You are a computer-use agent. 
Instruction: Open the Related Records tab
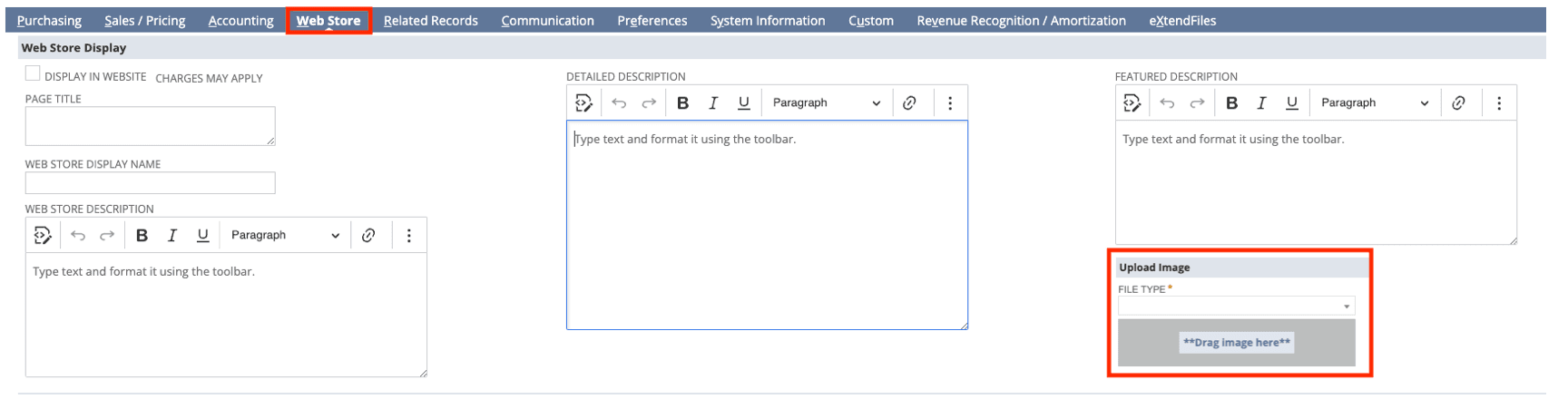[431, 21]
